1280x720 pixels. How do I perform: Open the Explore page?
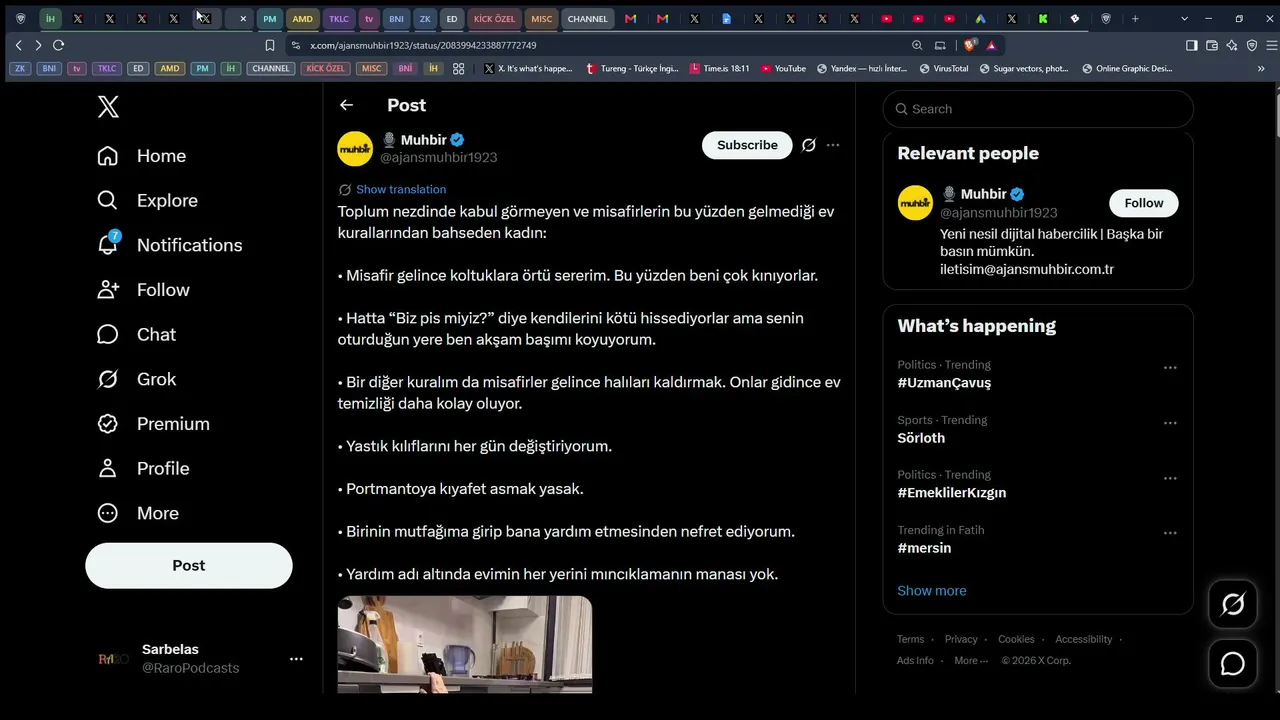(x=147, y=200)
